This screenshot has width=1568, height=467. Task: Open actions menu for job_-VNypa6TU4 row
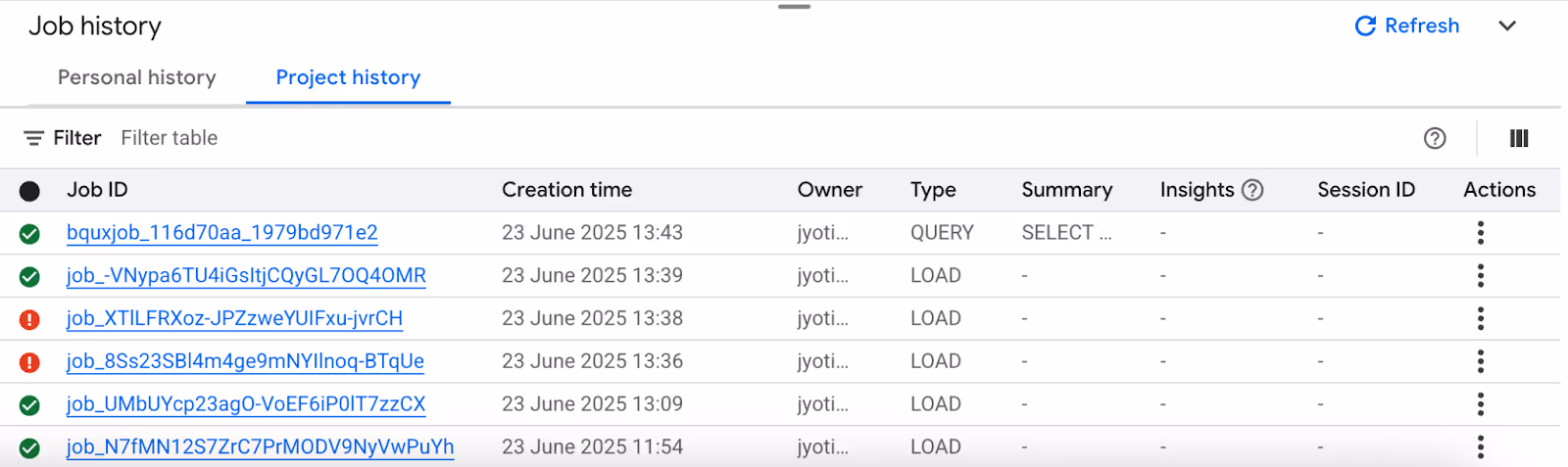click(1481, 276)
